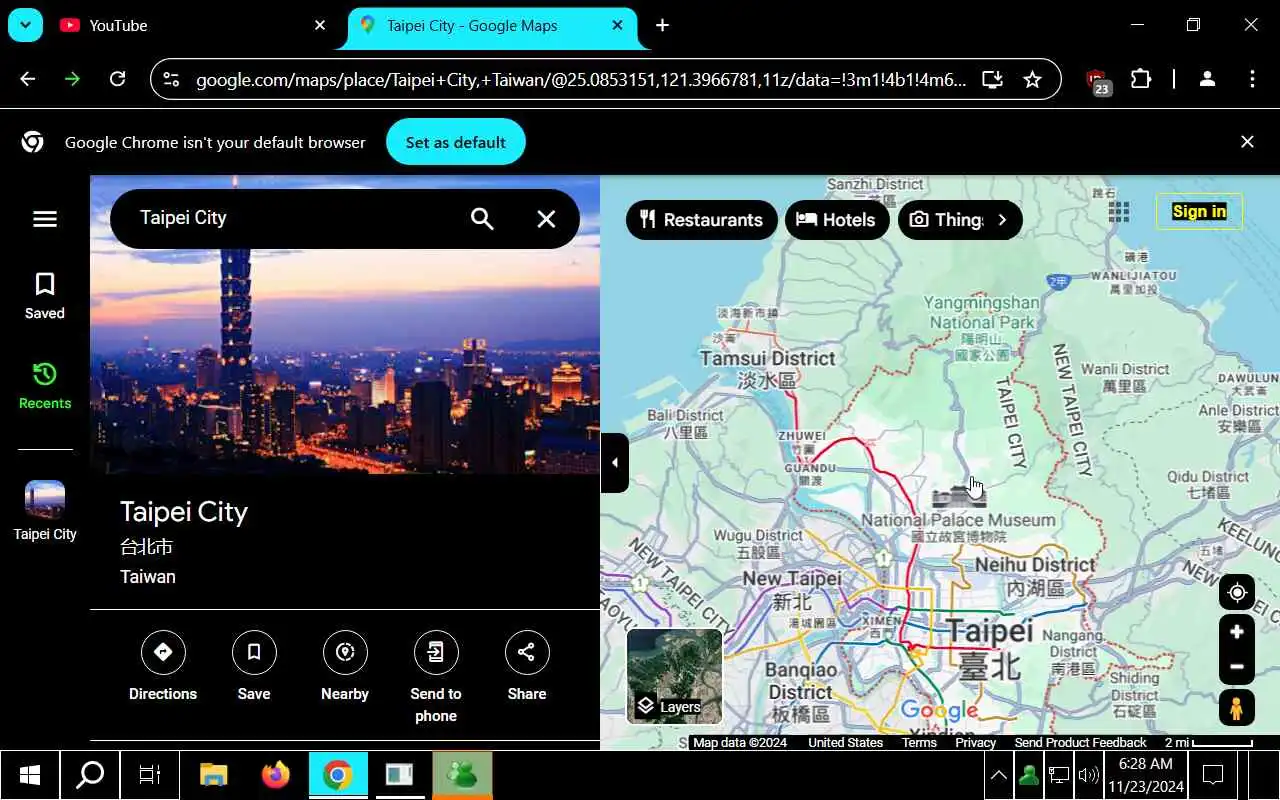This screenshot has width=1280, height=800.
Task: Search Nearby Taipei City
Action: (345, 666)
